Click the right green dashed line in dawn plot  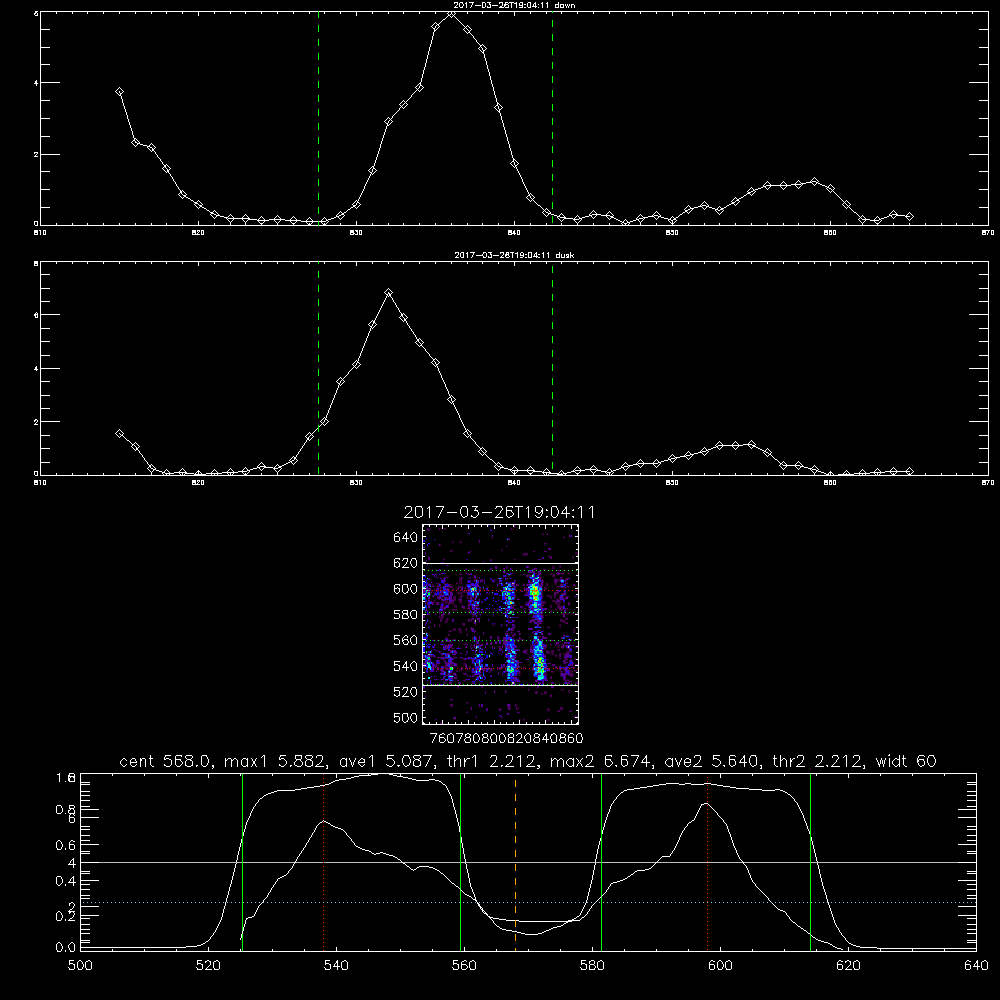point(552,118)
